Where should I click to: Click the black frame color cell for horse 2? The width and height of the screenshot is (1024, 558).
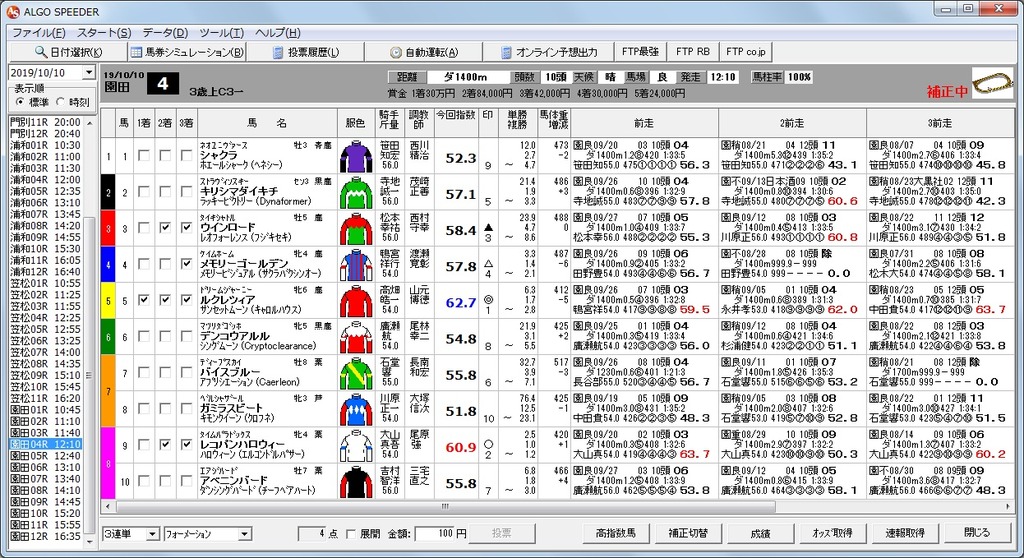[x=108, y=192]
